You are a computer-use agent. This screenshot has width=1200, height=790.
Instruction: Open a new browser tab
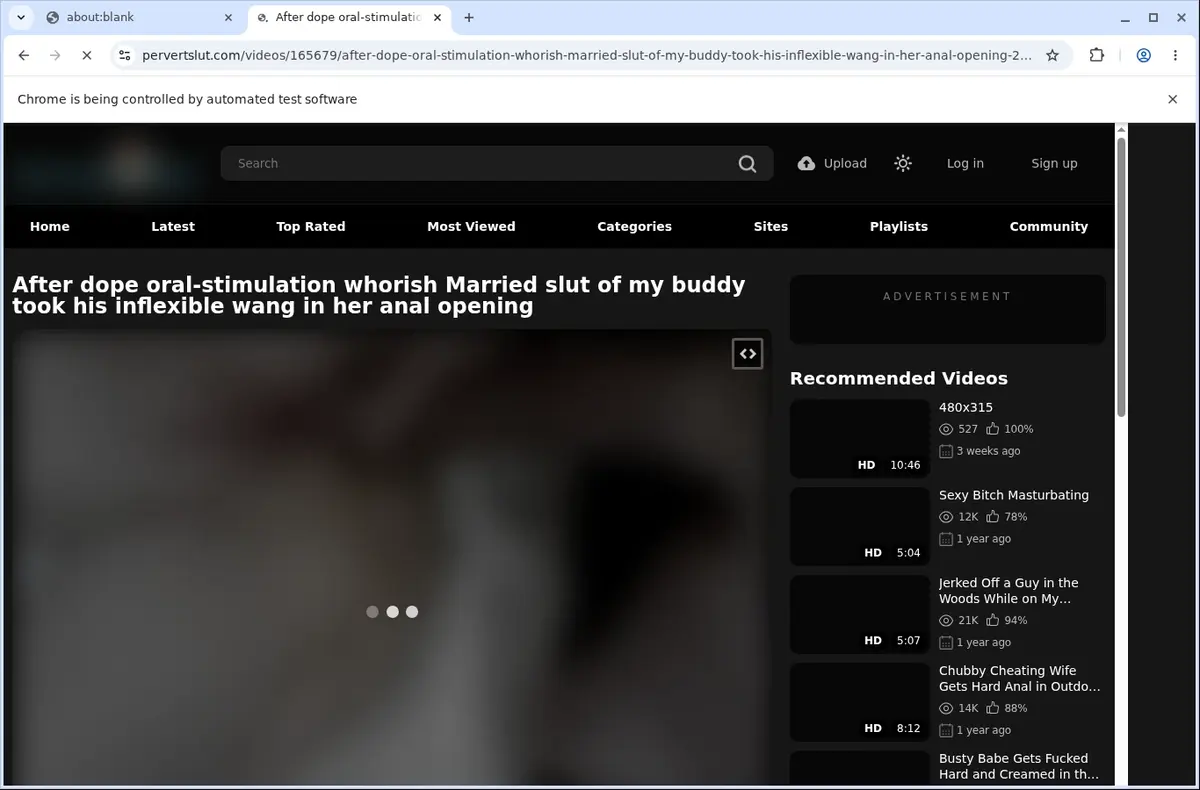click(x=469, y=17)
